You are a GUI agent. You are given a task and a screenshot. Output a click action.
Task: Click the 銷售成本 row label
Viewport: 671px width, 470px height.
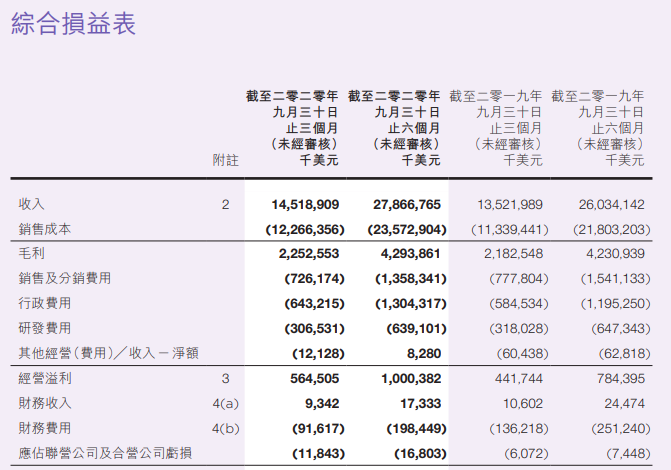(x=45, y=229)
